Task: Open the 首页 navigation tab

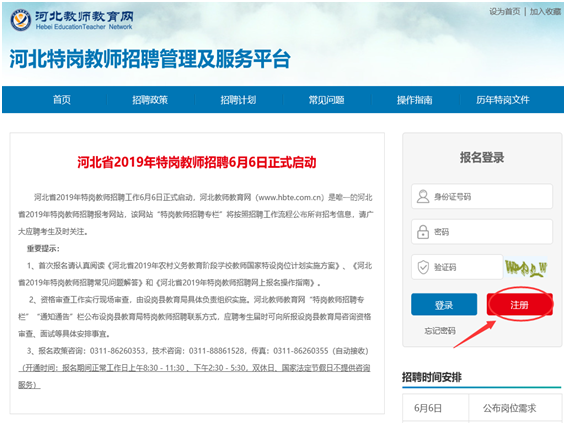Action: tap(62, 100)
